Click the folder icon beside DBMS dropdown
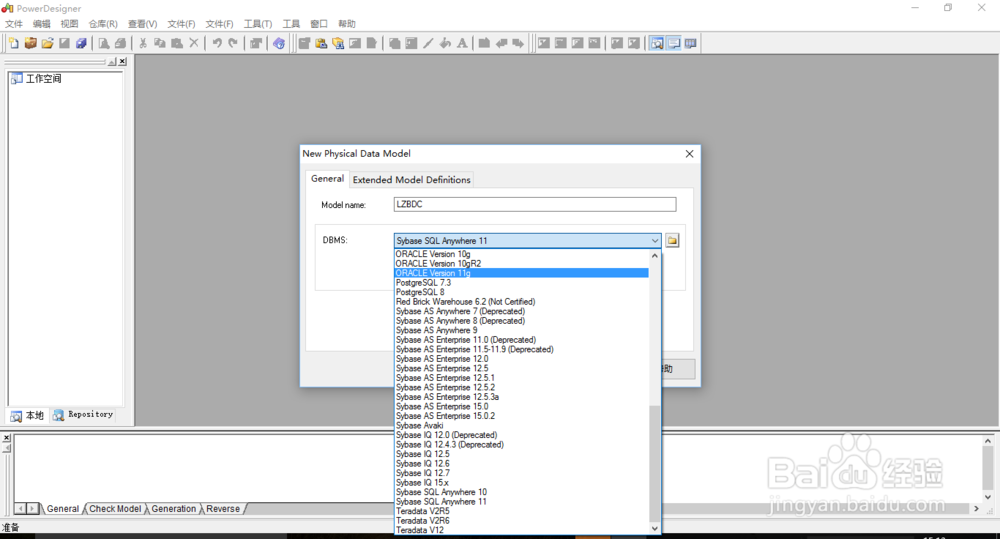 point(672,240)
